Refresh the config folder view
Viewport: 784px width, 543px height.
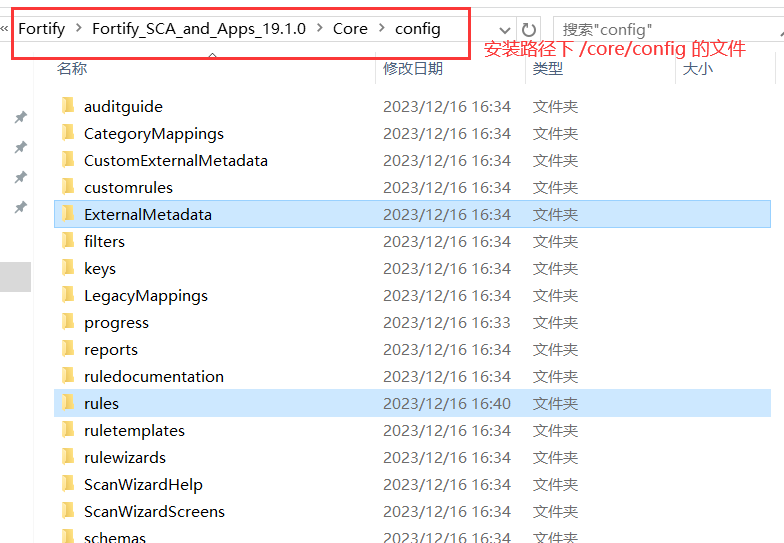[529, 30]
